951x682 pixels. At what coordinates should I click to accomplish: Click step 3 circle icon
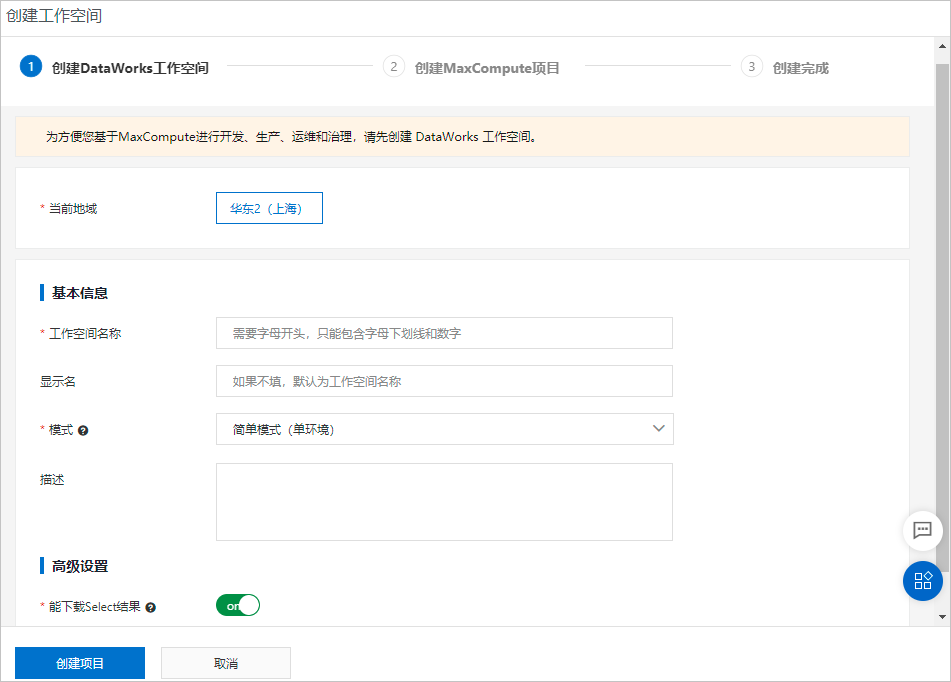coord(751,67)
